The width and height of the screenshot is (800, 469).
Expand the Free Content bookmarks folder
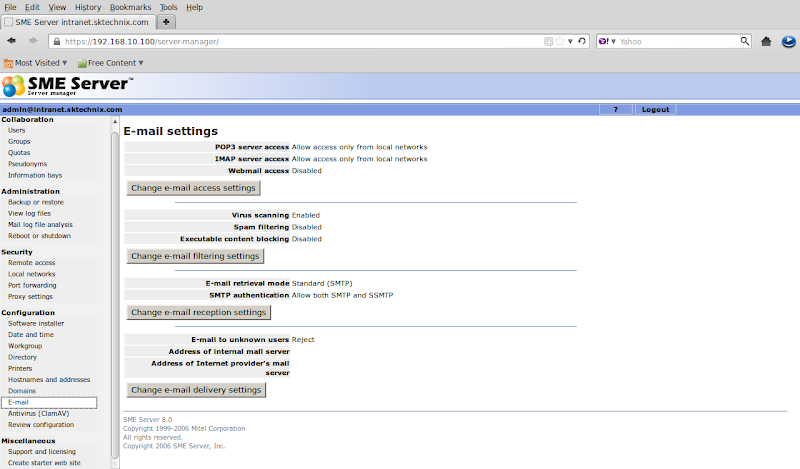coord(110,63)
